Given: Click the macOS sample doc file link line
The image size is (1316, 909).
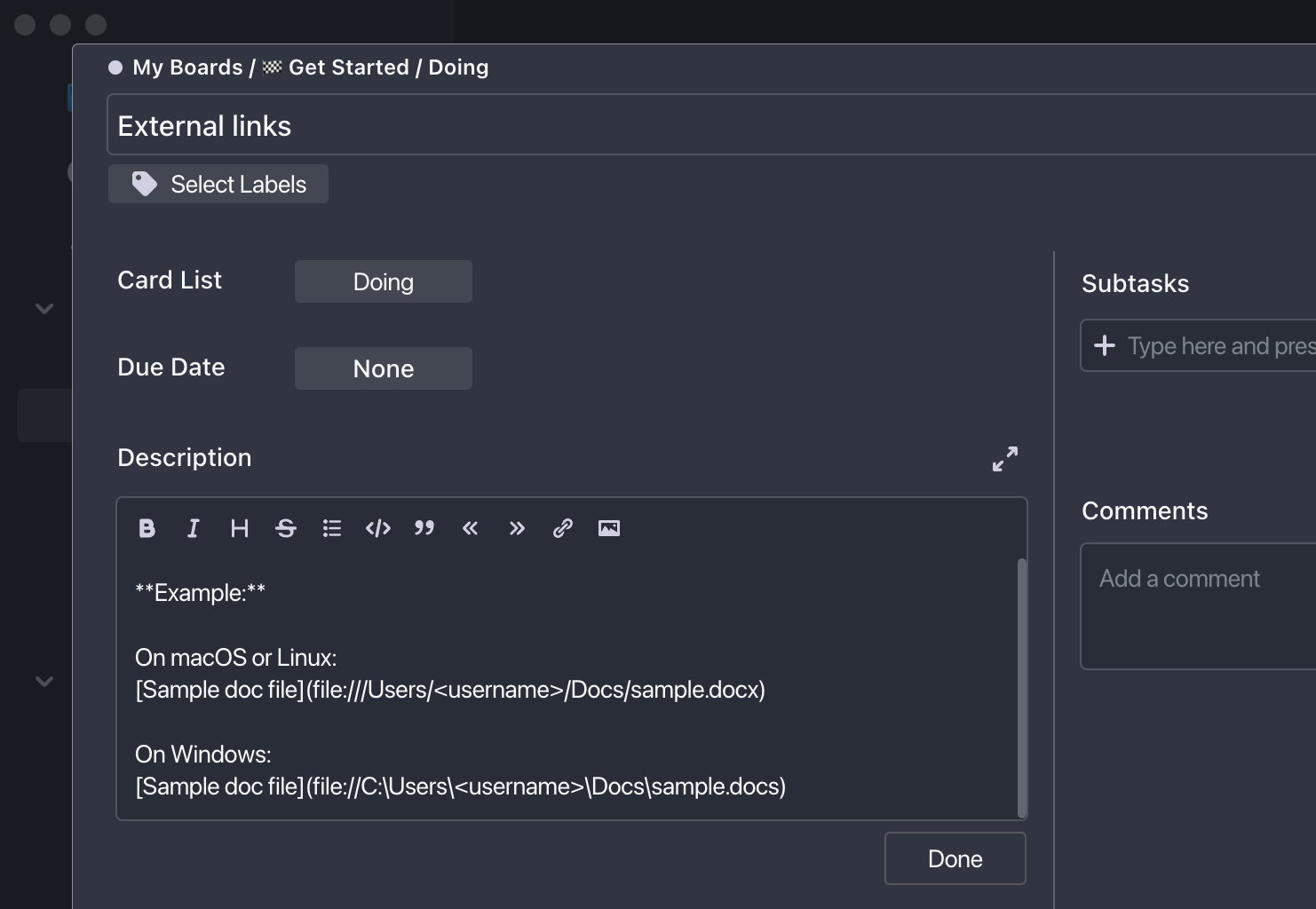Looking at the screenshot, I should (450, 690).
